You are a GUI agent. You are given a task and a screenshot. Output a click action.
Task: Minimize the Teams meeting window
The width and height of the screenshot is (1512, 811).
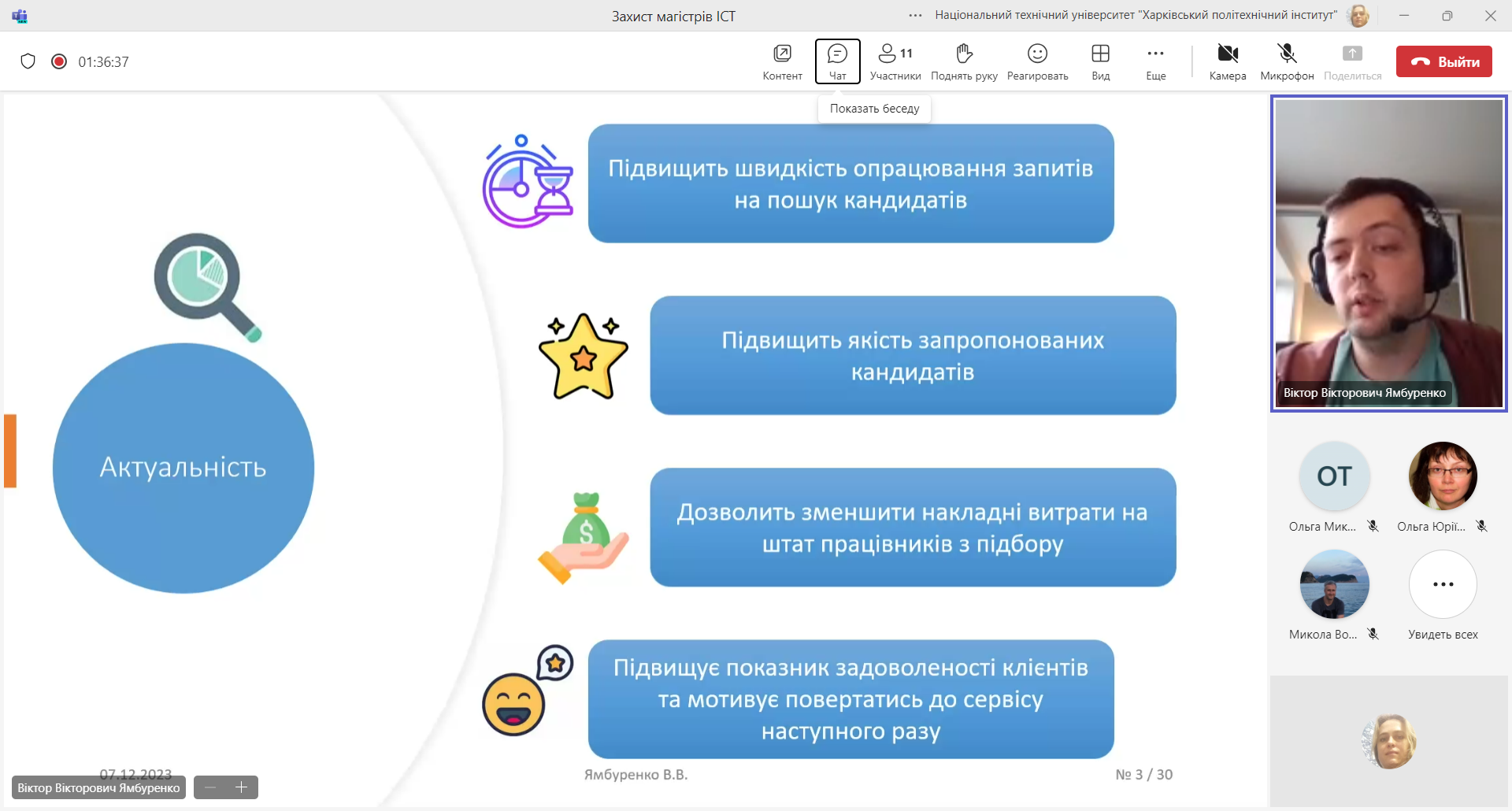click(x=1403, y=15)
